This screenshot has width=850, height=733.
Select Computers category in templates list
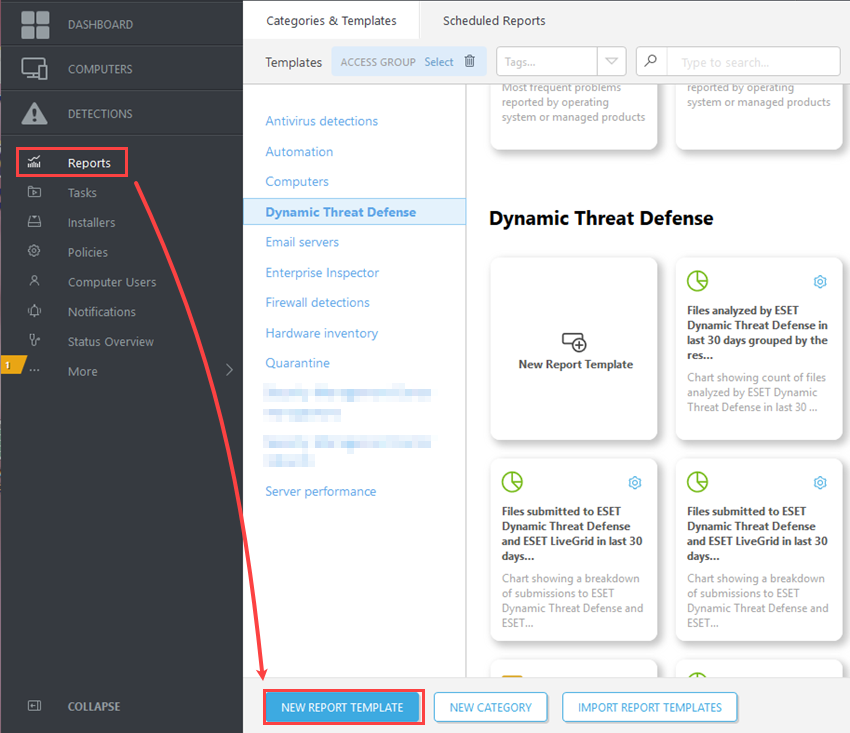pos(297,182)
